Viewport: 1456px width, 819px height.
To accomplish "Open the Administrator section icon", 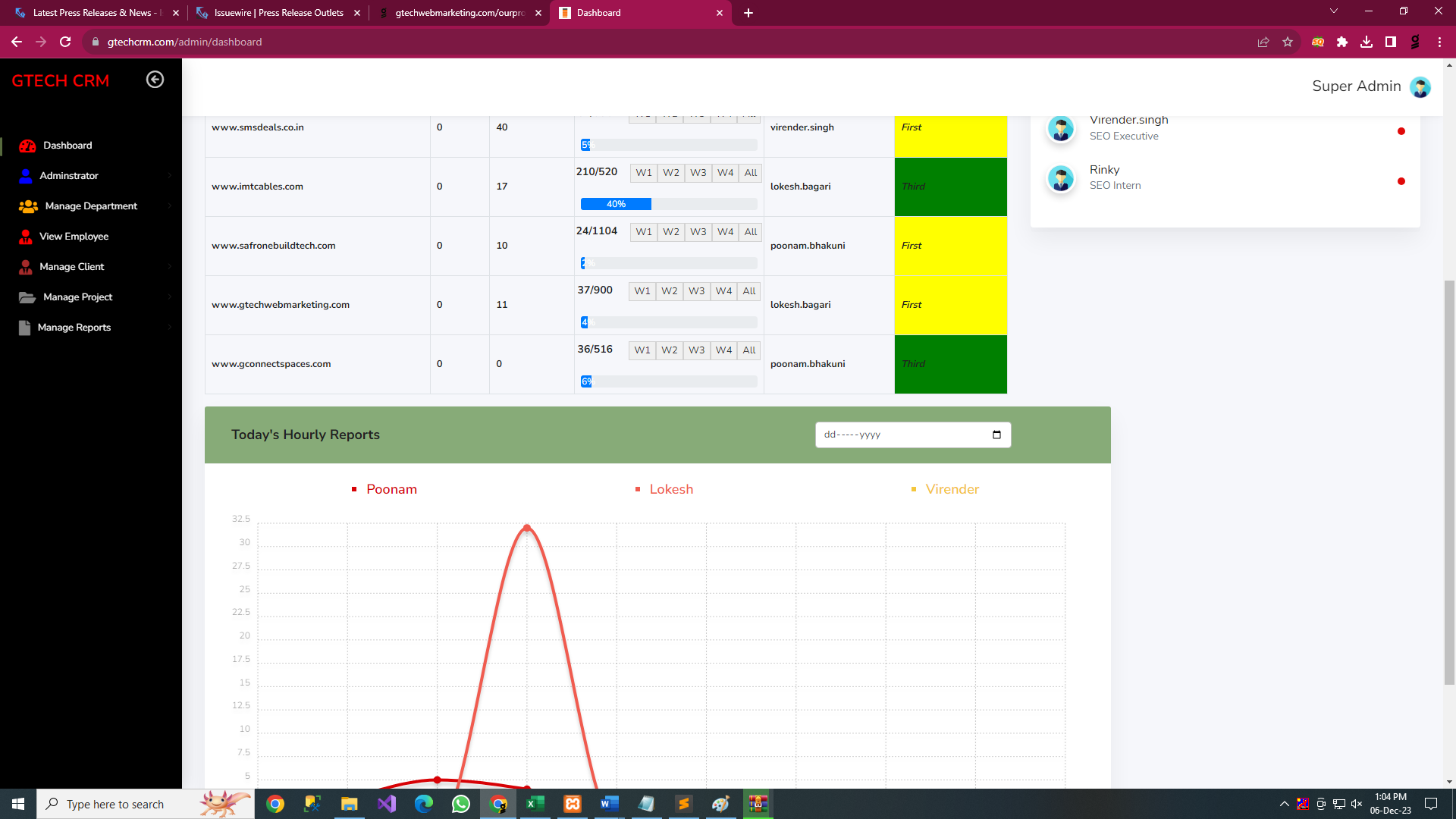I will [26, 175].
